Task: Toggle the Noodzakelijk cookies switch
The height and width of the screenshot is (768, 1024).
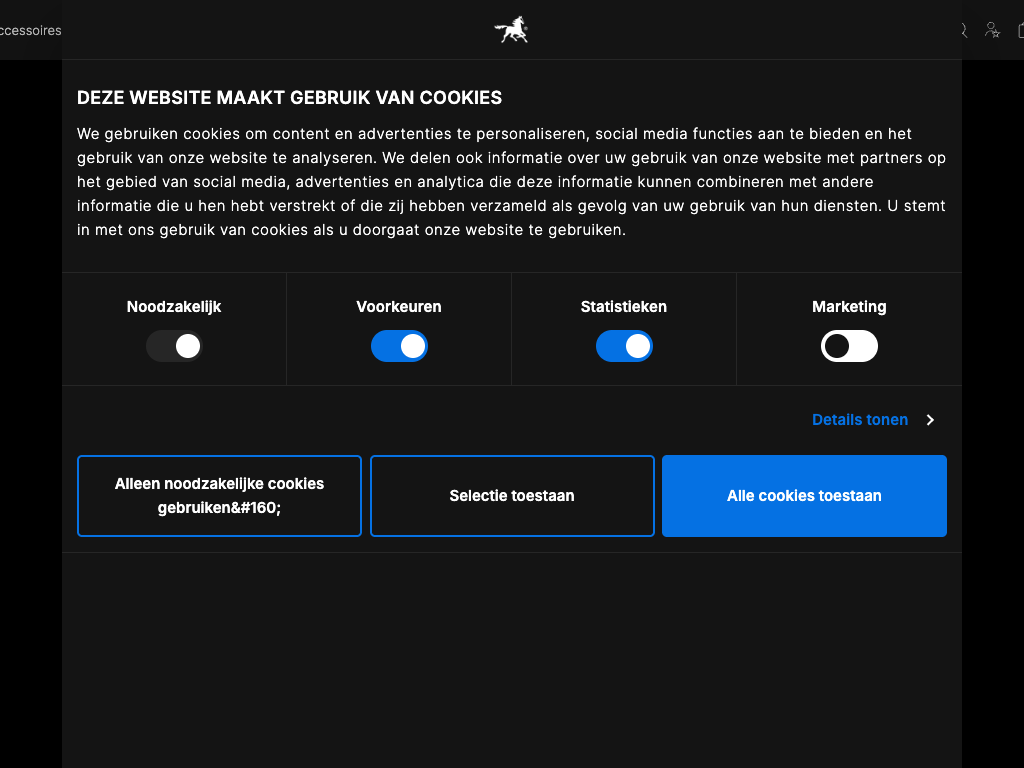Action: (174, 346)
